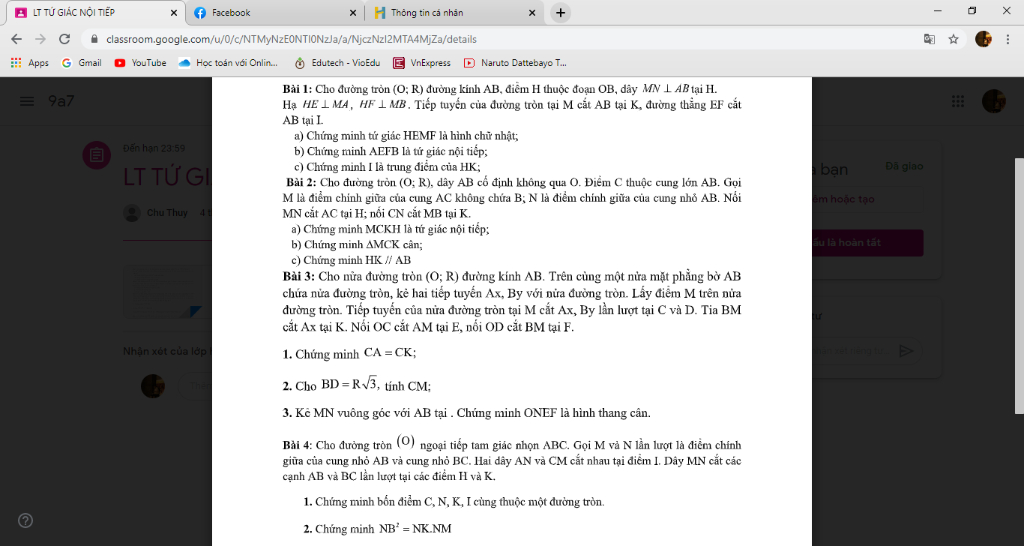Viewport: 1024px width, 546px height.
Task: Click the assignment clipboard icon
Action: (x=95, y=155)
